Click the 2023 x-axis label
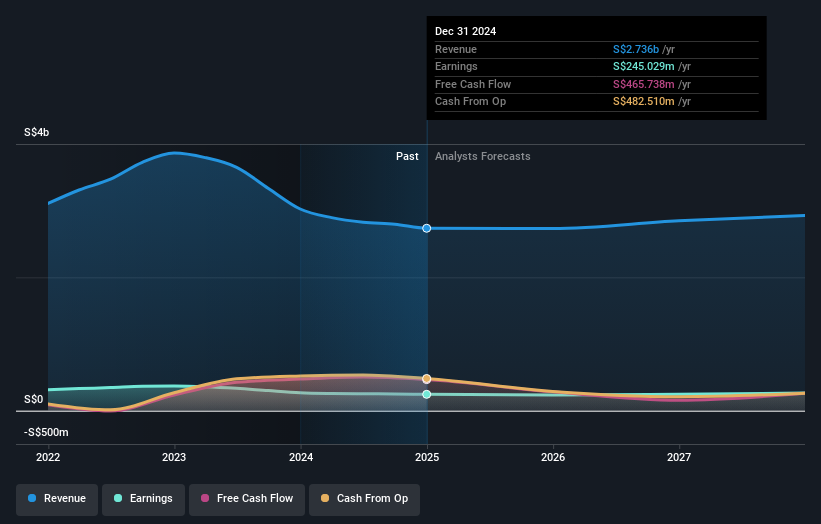 pyautogui.click(x=174, y=458)
